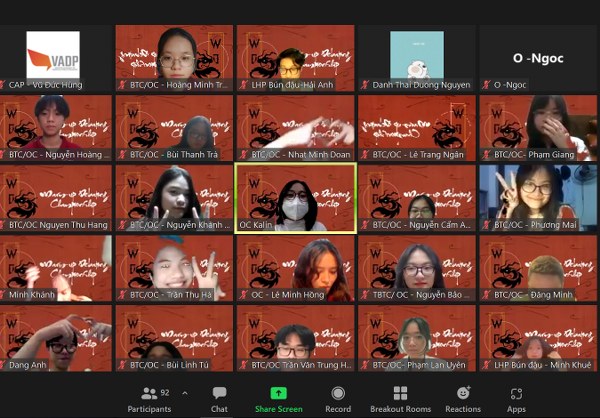Start sharing with green Share Screen button
This screenshot has width=600, height=418.
pos(279,398)
